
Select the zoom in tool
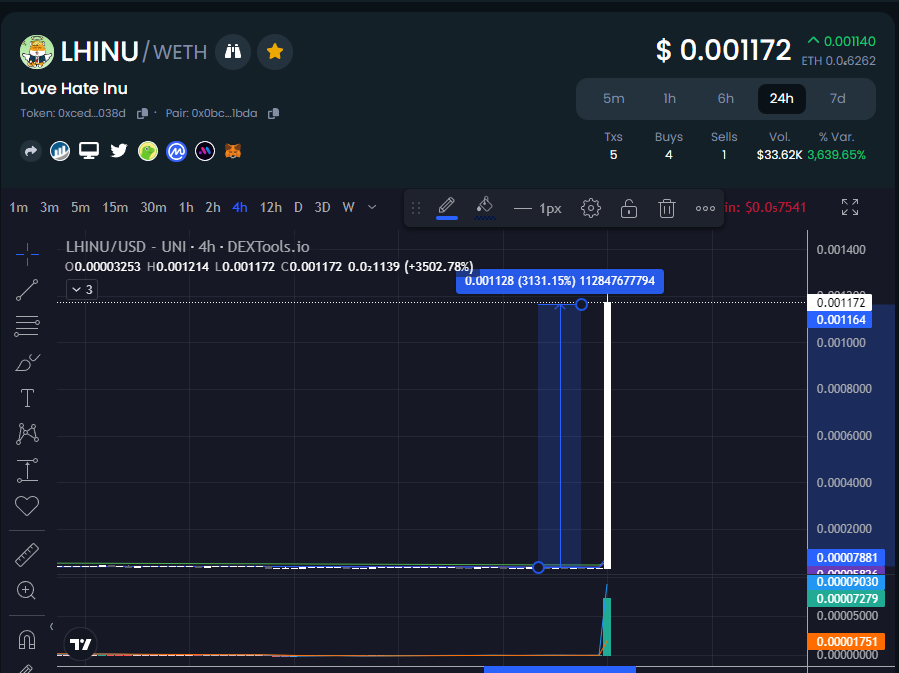(x=26, y=590)
